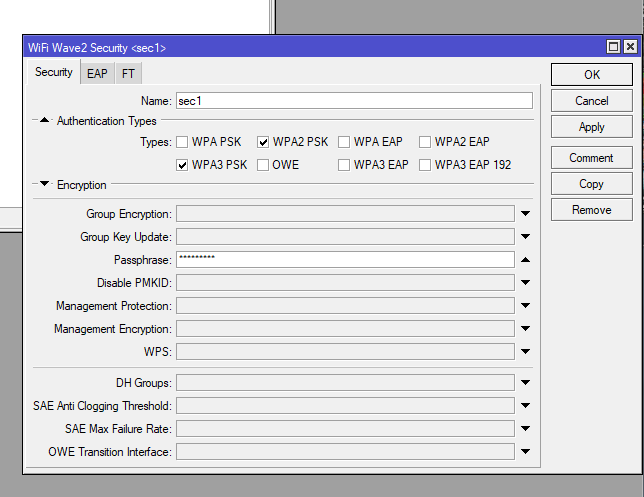Remove the sec1 profile
The image size is (644, 497).
(591, 210)
